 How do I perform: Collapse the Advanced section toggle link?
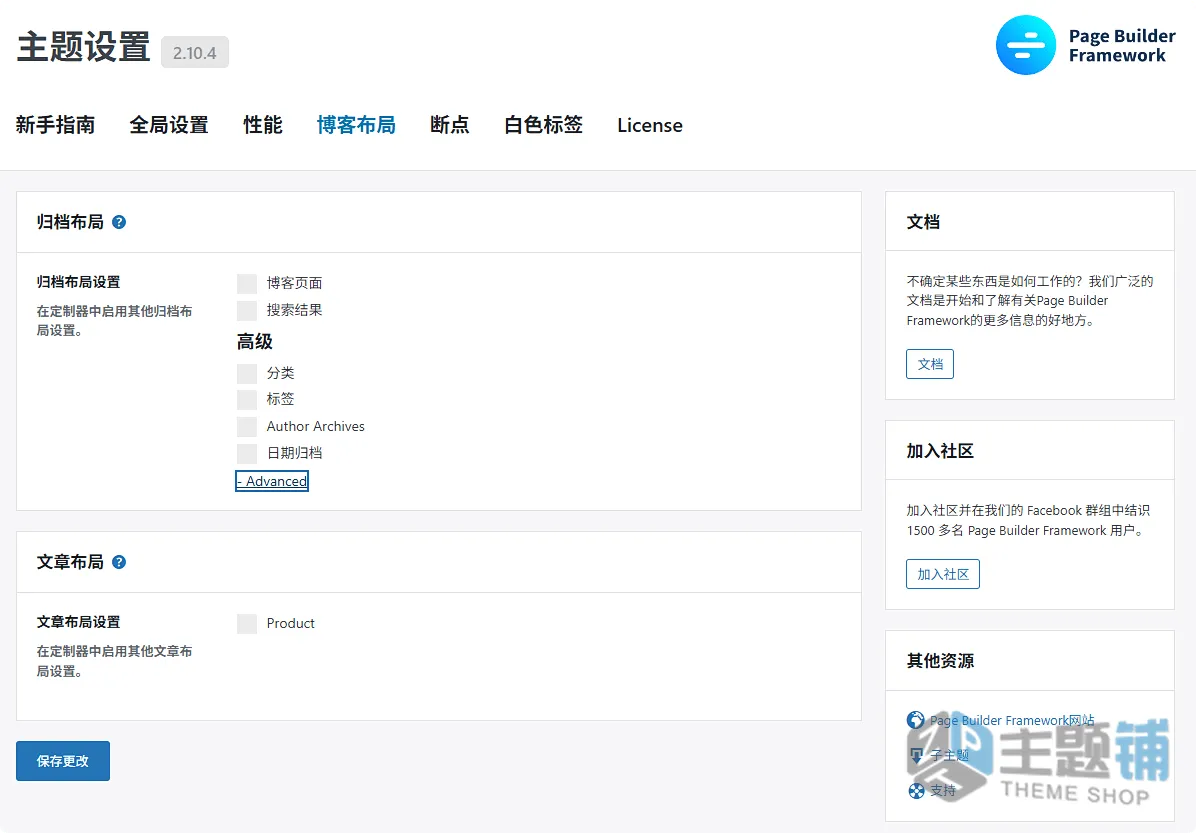(x=272, y=481)
